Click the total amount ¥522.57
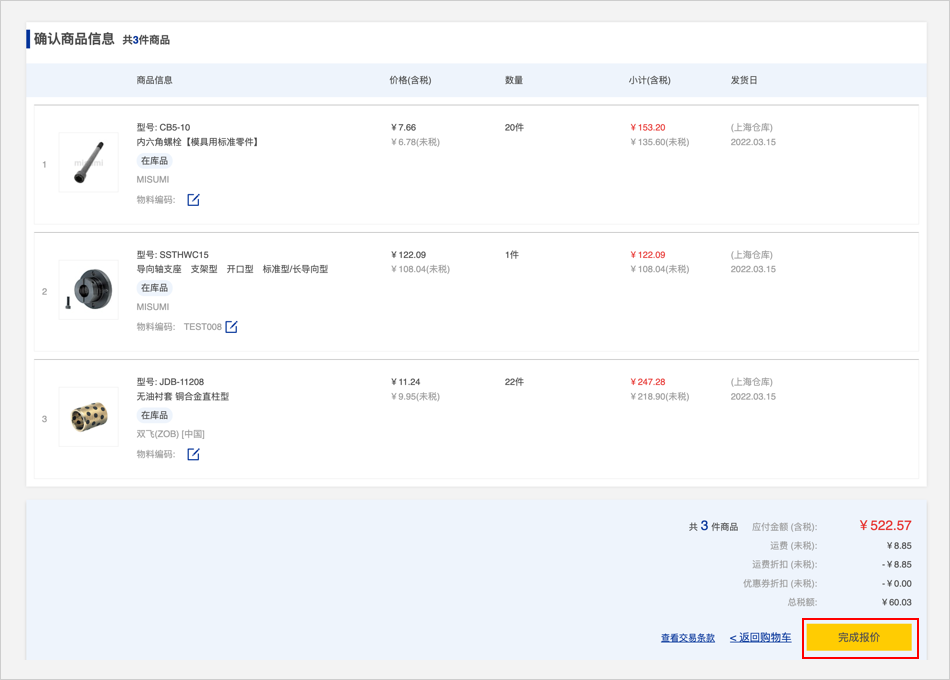This screenshot has height=680, width=950. point(885,526)
